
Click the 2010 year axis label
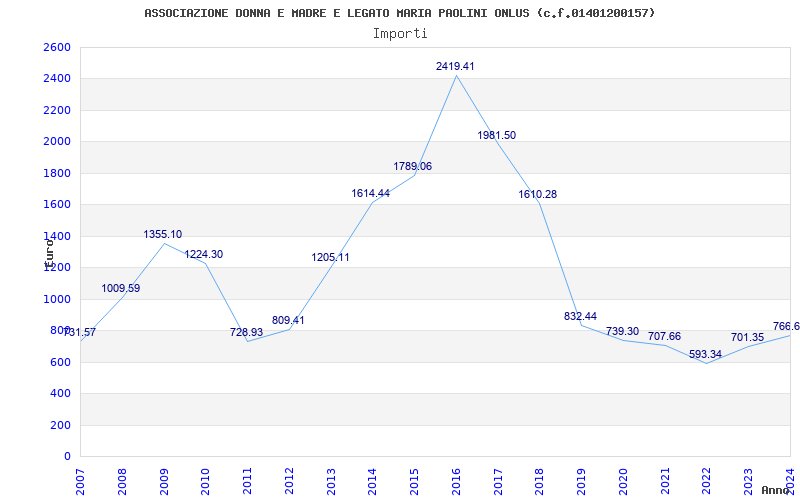click(x=205, y=482)
